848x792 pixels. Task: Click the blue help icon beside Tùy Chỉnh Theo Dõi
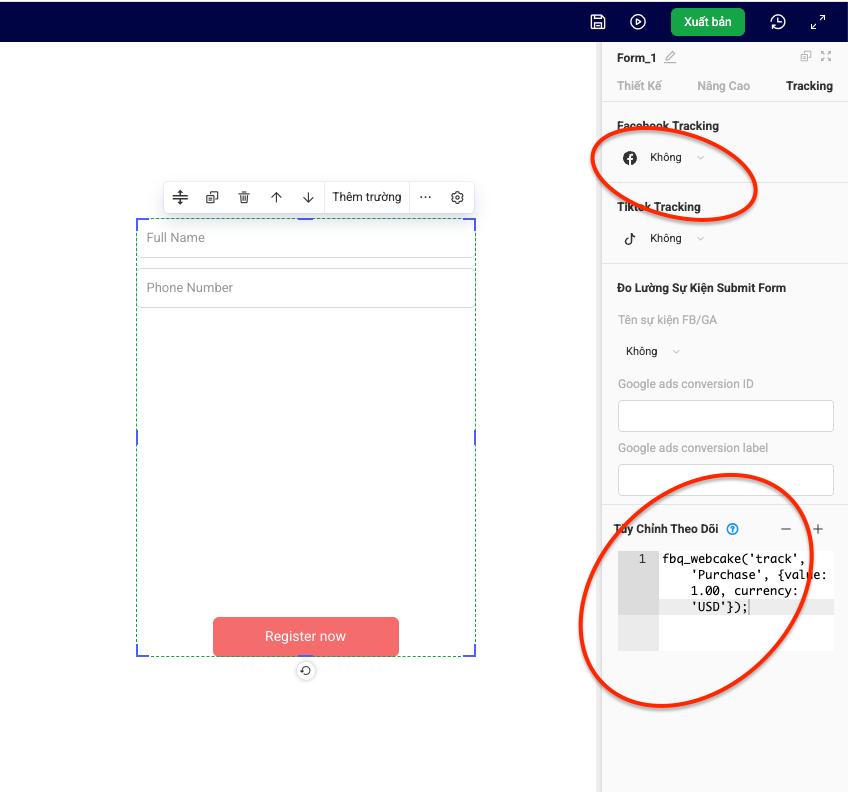click(732, 529)
